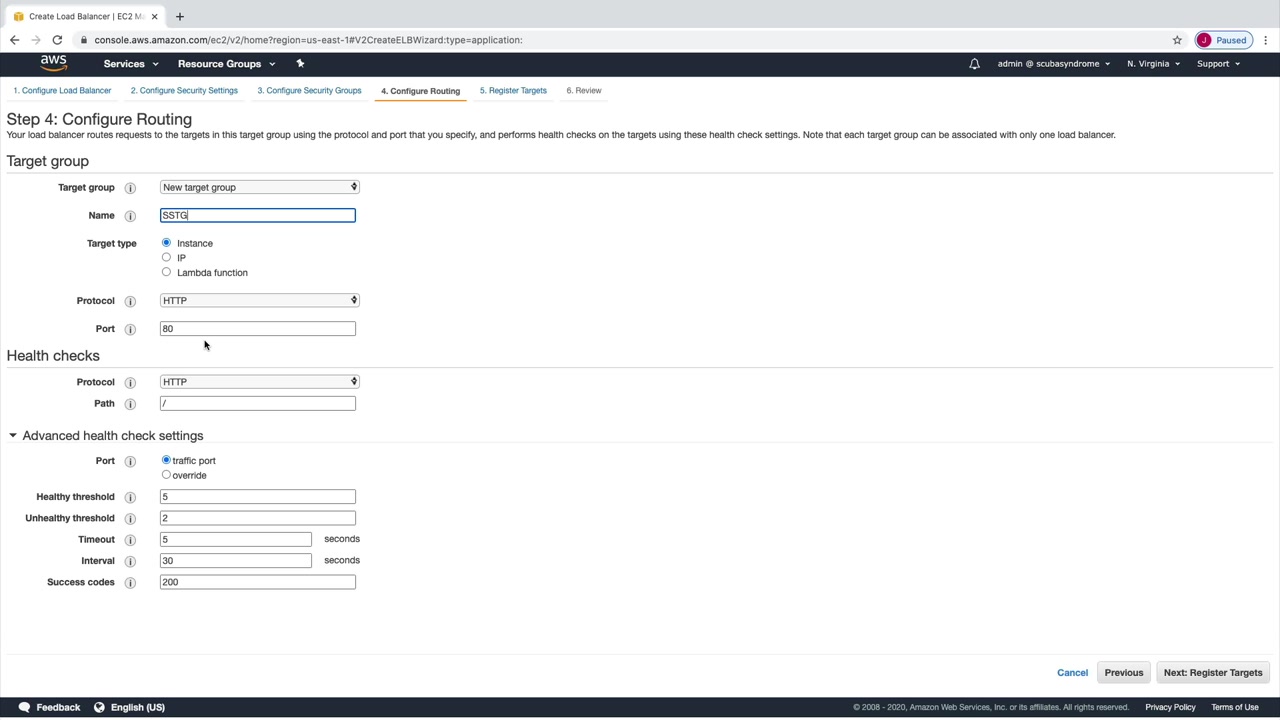Viewport: 1280px width, 720px height.
Task: Click the info icon next to Interval
Action: point(130,561)
